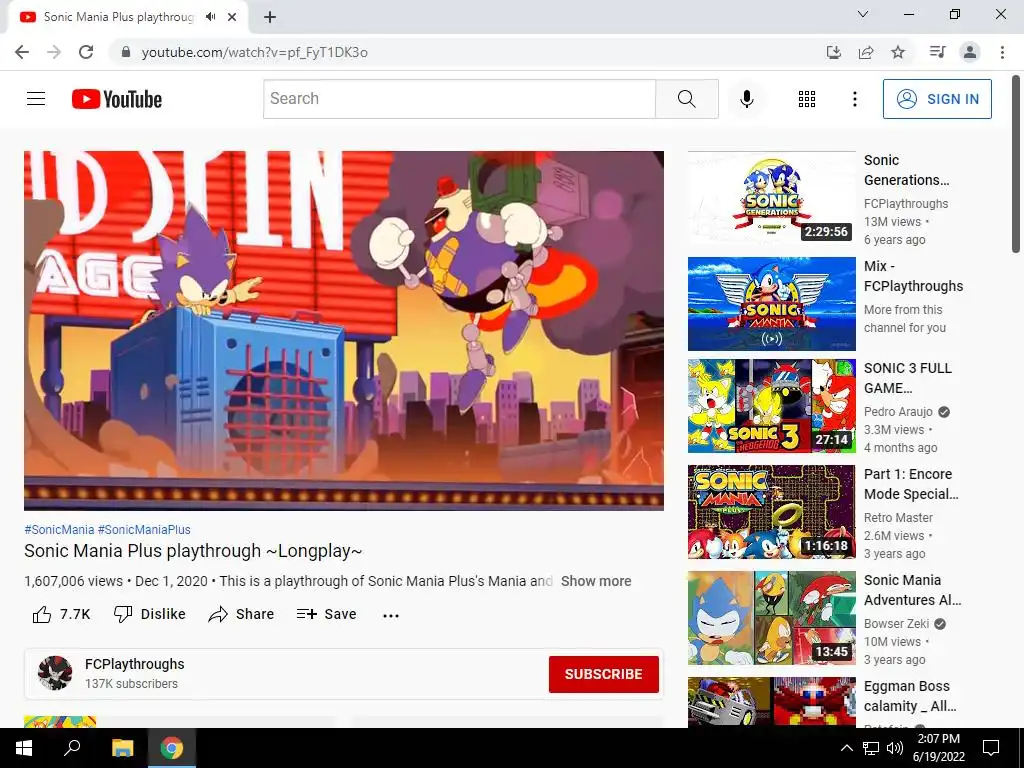Open the FCPlaythroughs channel avatar

[x=55, y=673]
